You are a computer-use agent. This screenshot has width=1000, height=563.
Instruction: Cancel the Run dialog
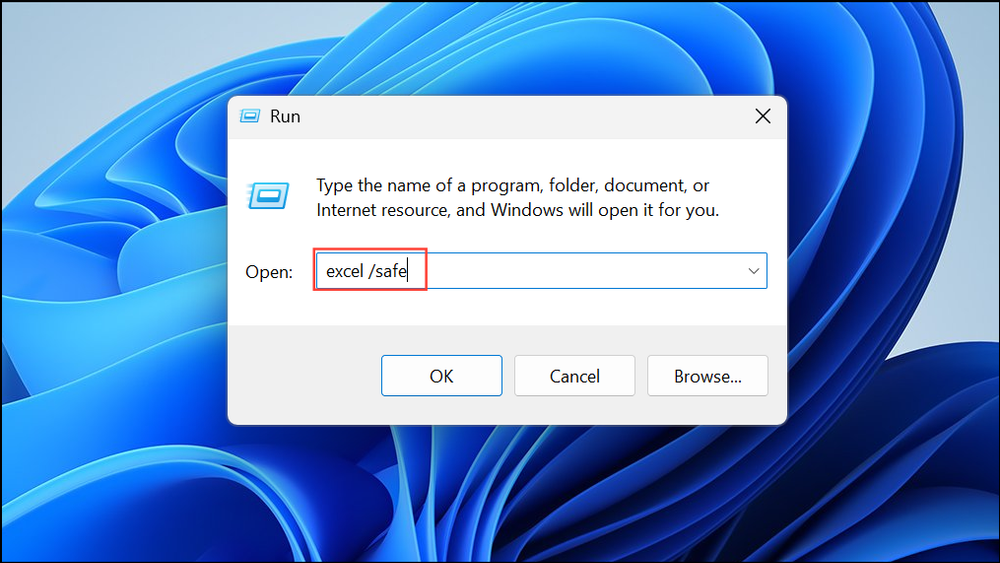(574, 376)
